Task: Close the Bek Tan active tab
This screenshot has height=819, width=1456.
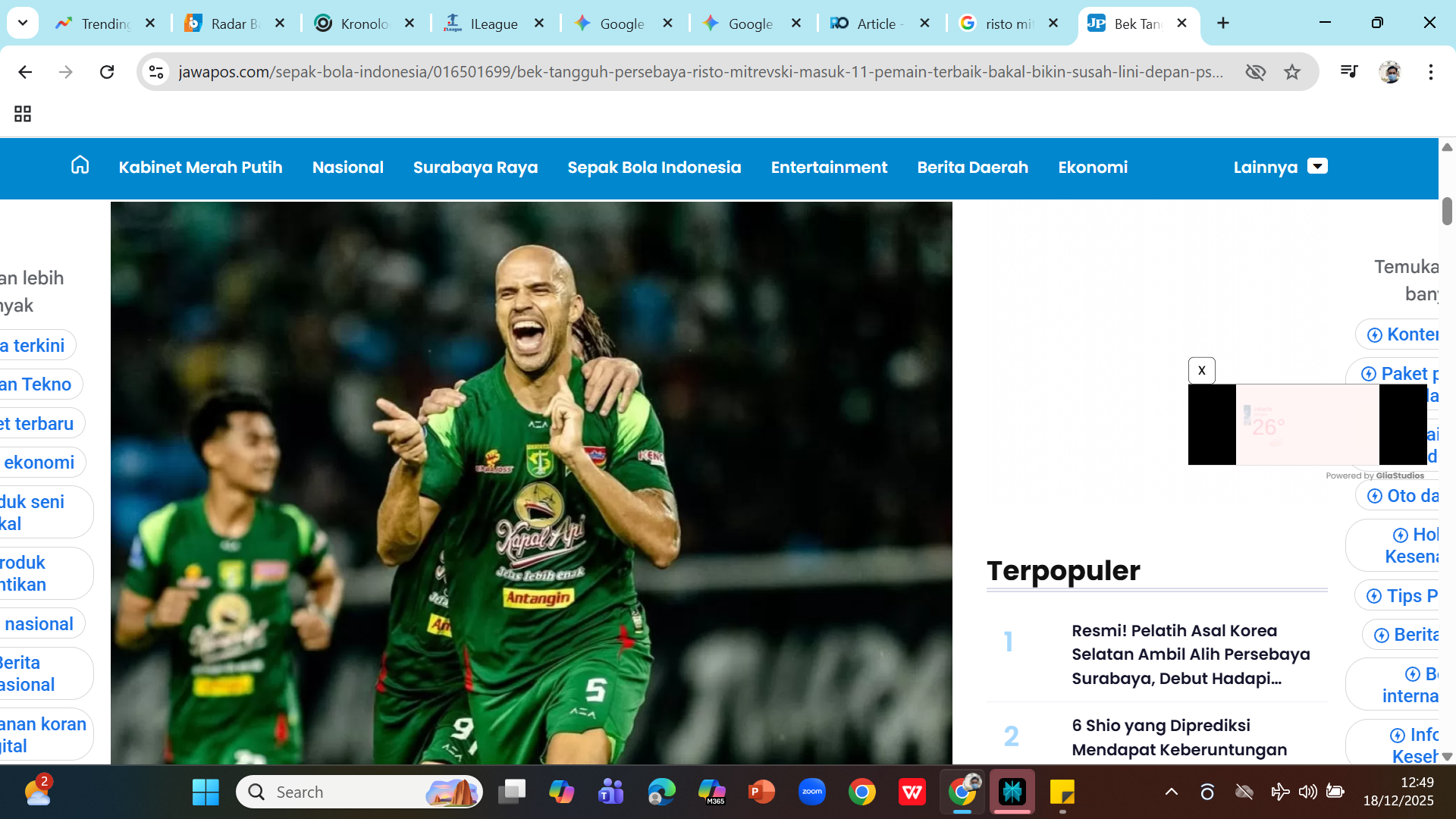Action: pos(1181,24)
